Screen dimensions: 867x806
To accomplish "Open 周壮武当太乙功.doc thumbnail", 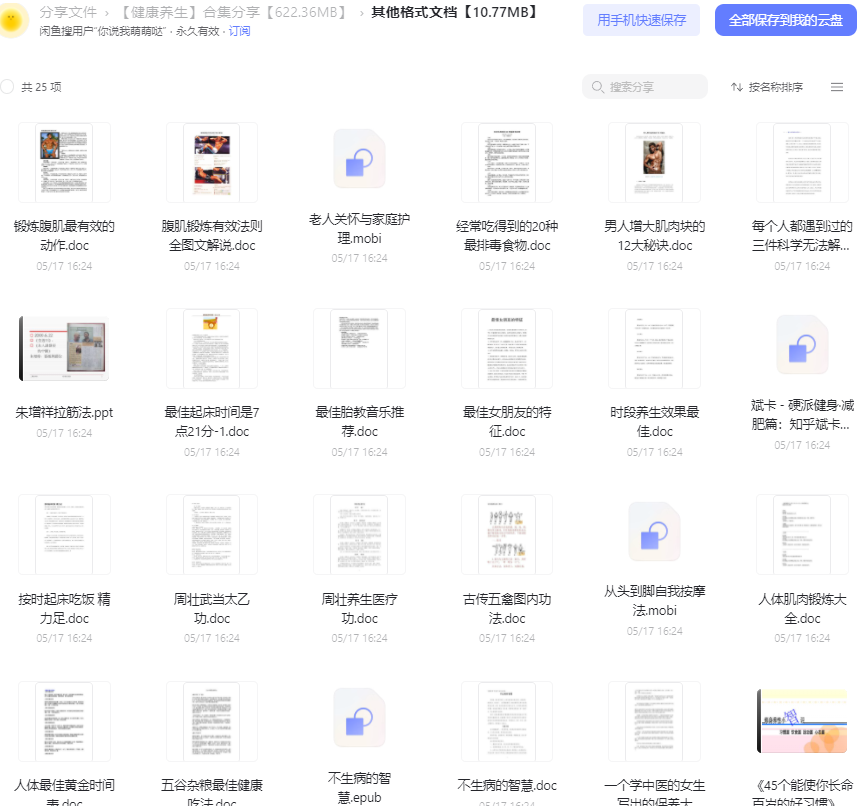I will tap(212, 535).
